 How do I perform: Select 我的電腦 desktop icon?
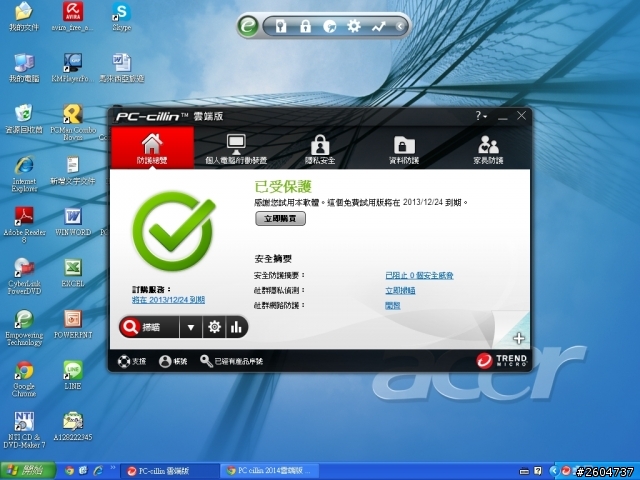(24, 68)
